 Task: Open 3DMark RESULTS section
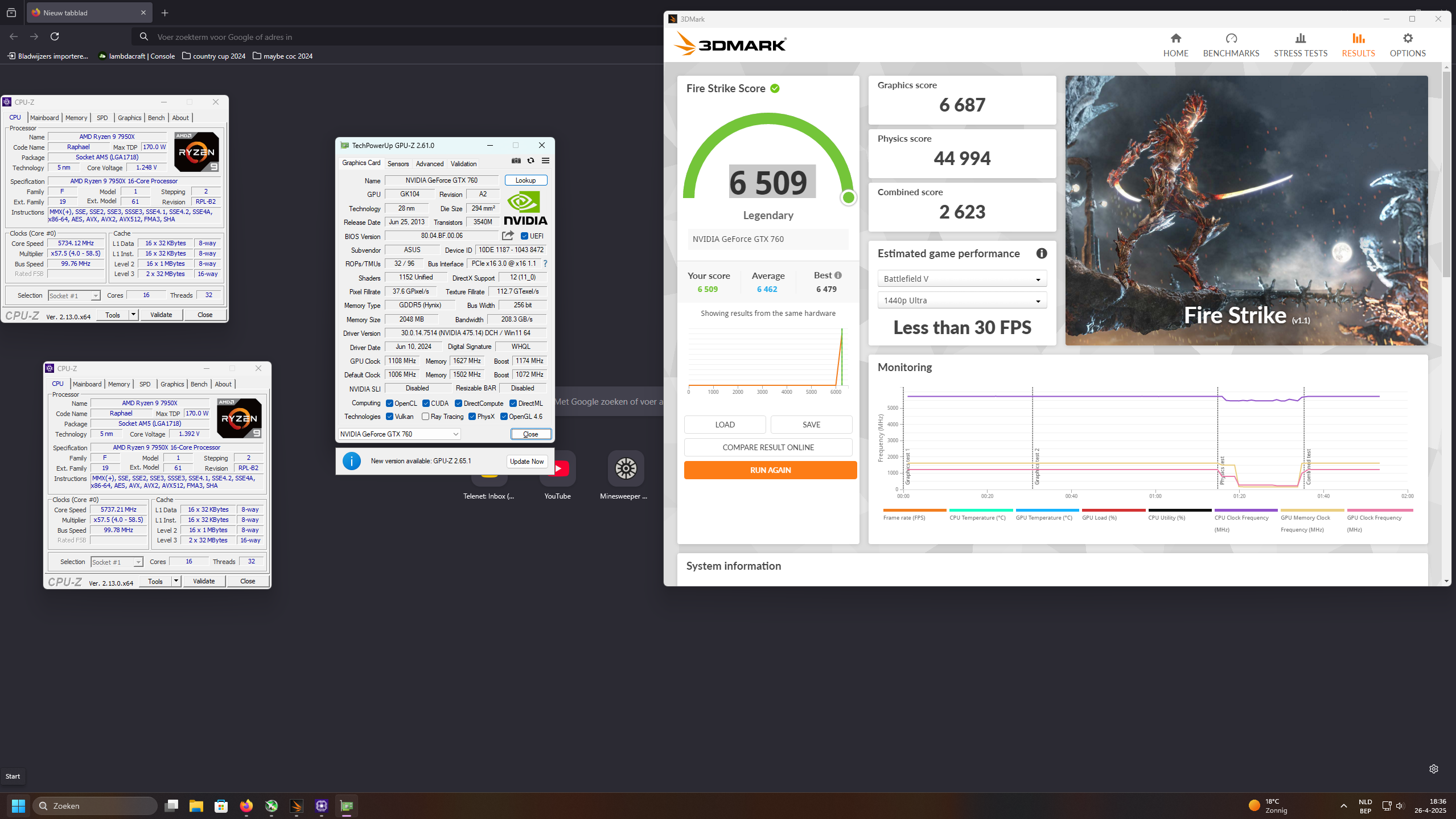click(1358, 45)
